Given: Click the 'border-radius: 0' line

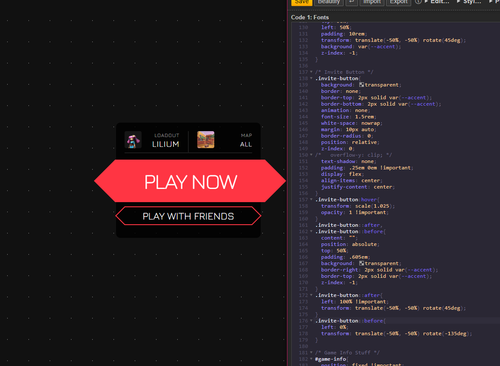Looking at the screenshot, I should click(x=347, y=136).
